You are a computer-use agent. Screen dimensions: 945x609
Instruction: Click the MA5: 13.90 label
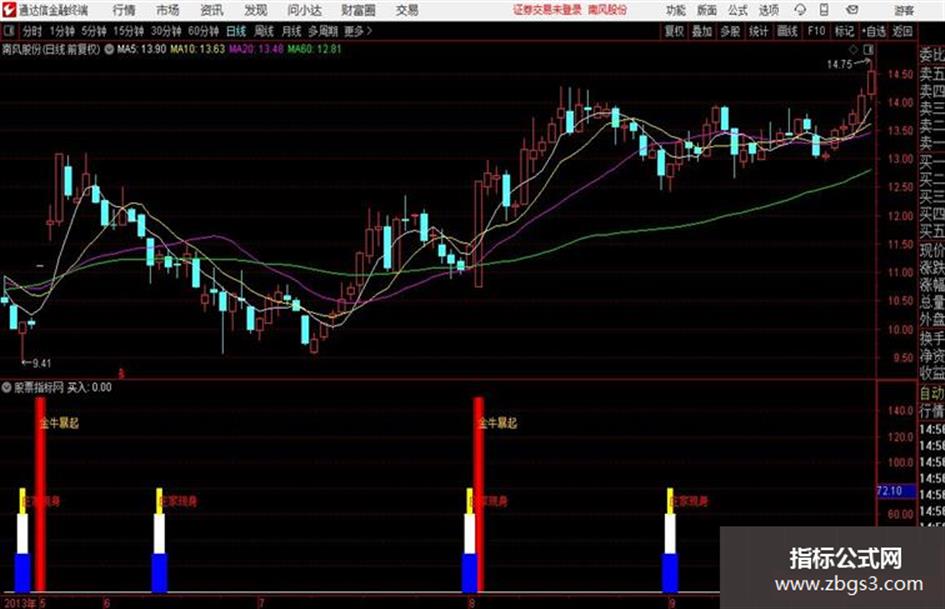click(x=141, y=49)
